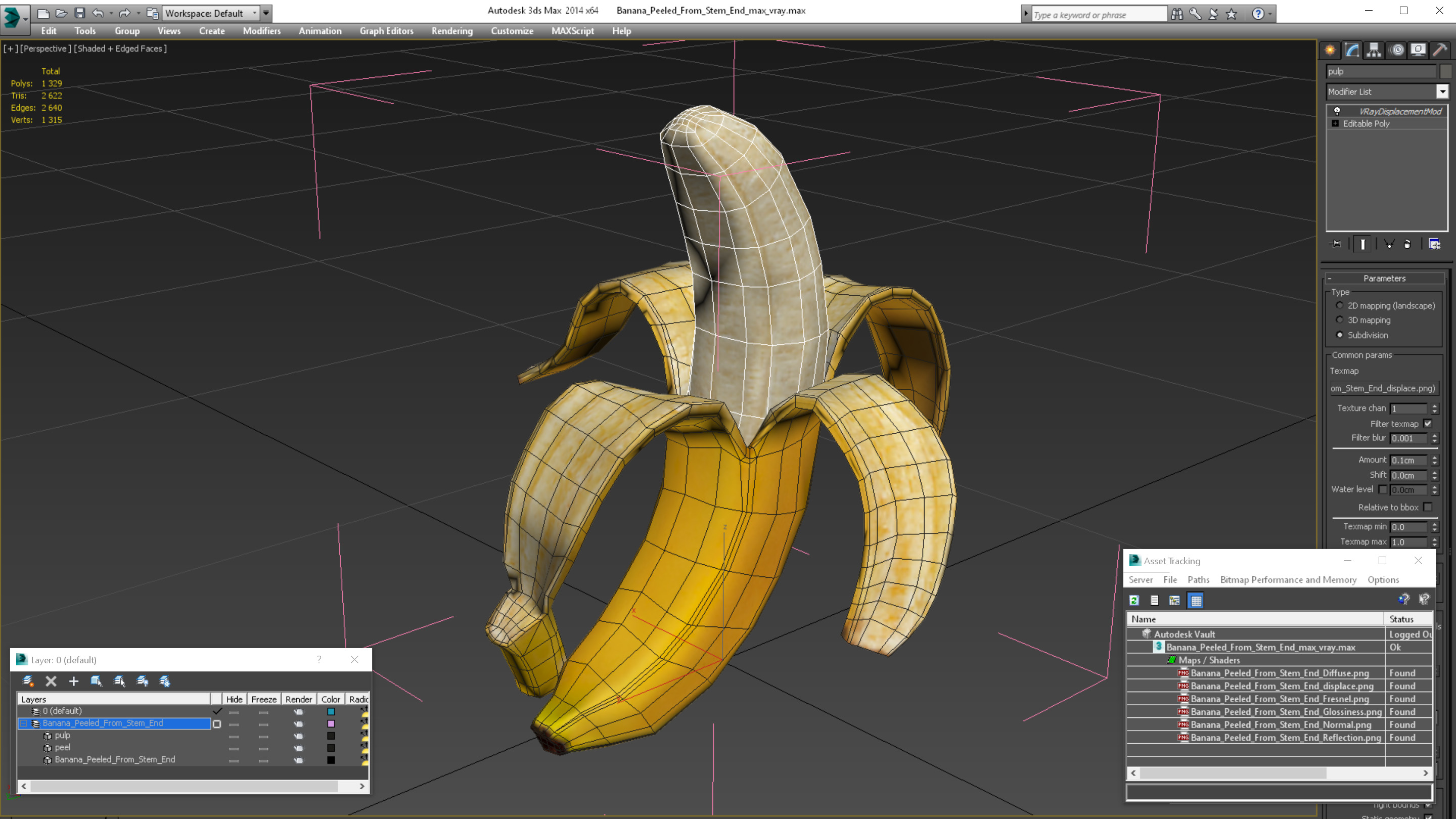The width and height of the screenshot is (1456, 819).
Task: Click the [Perspective] viewport label
Action: pos(46,49)
